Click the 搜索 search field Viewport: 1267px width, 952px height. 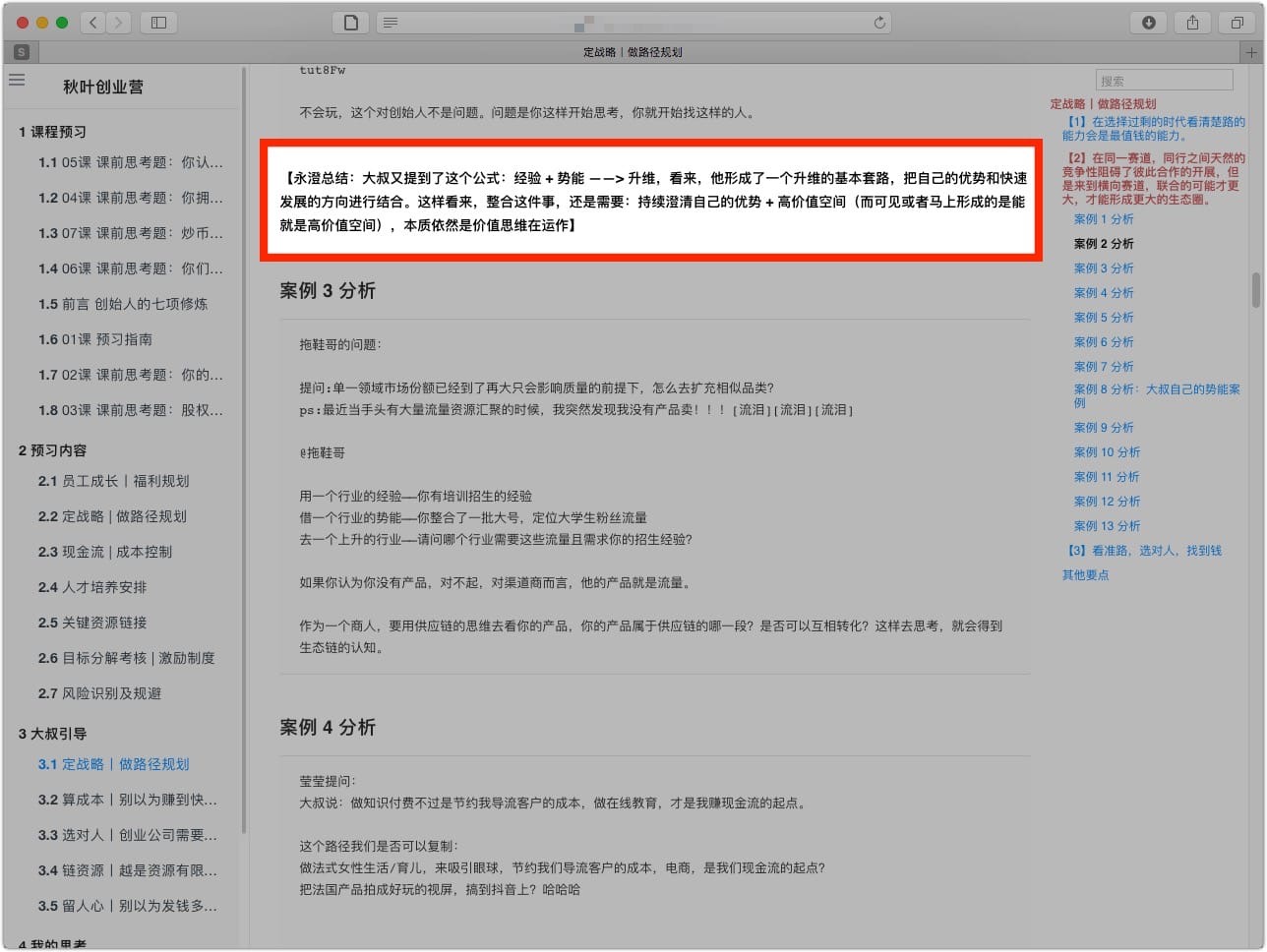tap(1164, 81)
